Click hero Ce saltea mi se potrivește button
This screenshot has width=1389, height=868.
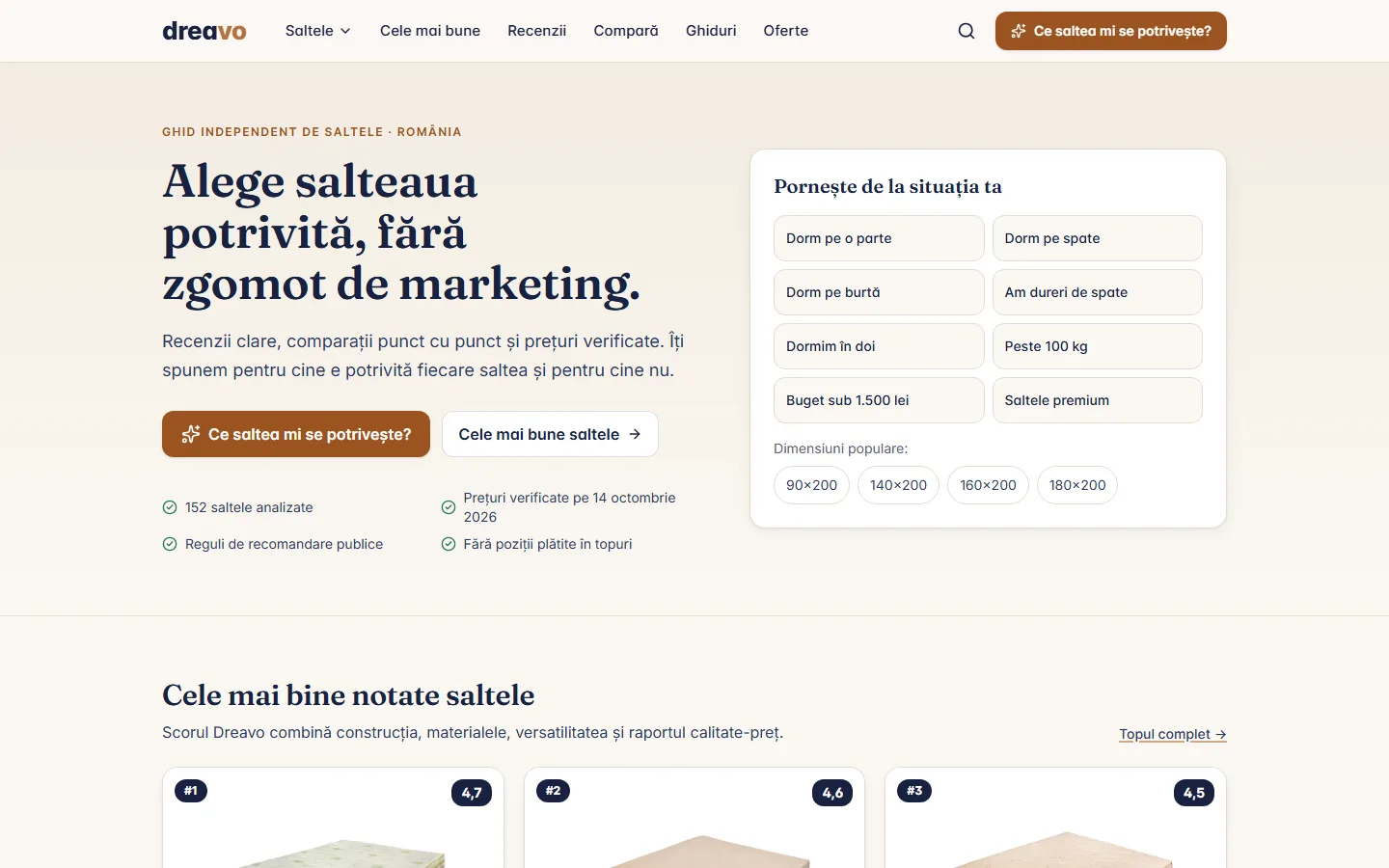coord(296,434)
